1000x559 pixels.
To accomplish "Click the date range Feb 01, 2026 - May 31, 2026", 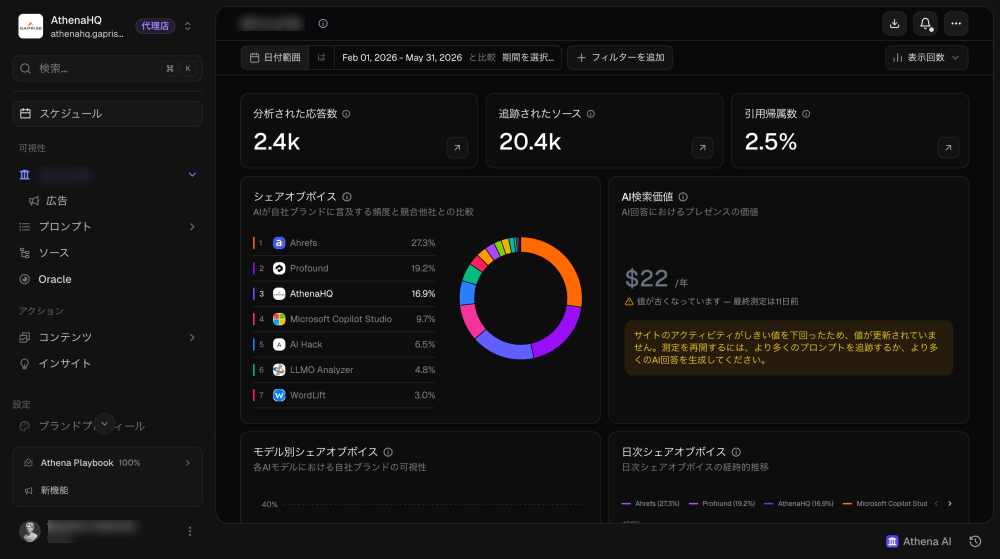I will click(402, 57).
